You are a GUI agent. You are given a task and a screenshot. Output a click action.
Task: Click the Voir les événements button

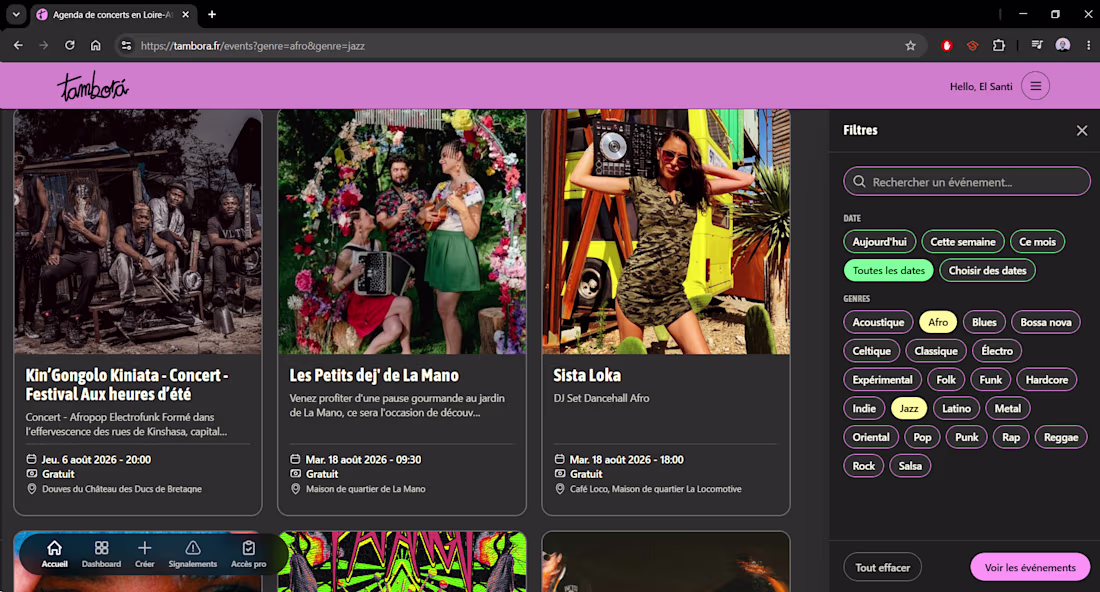[1030, 567]
